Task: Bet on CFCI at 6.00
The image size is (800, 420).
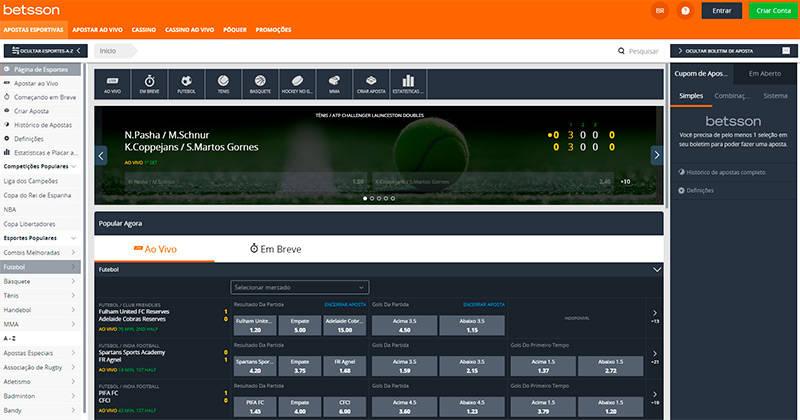Action: click(345, 407)
